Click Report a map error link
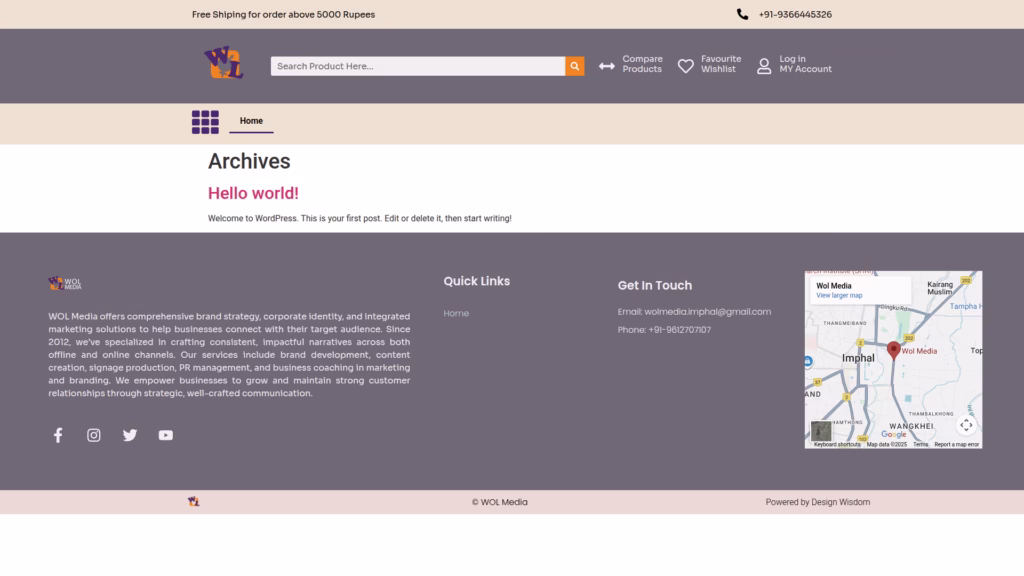Image resolution: width=1024 pixels, height=576 pixels. click(x=956, y=444)
